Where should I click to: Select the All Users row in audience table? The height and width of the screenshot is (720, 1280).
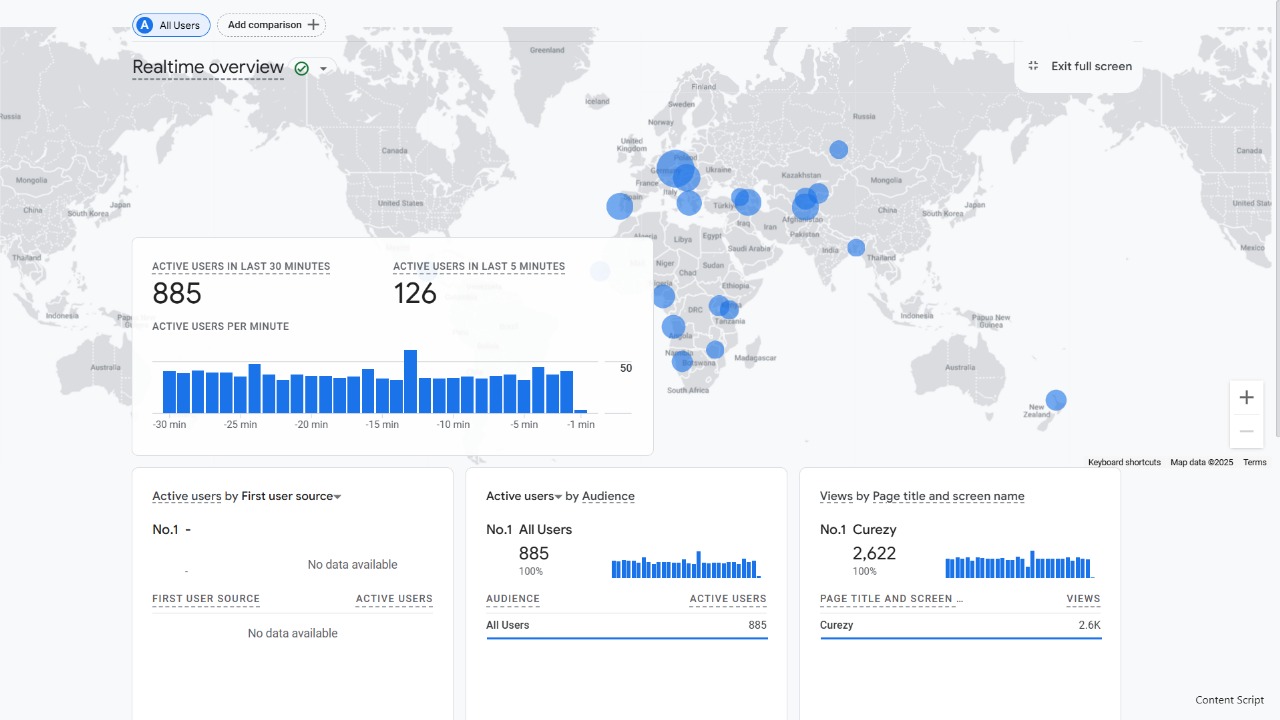(x=626, y=625)
